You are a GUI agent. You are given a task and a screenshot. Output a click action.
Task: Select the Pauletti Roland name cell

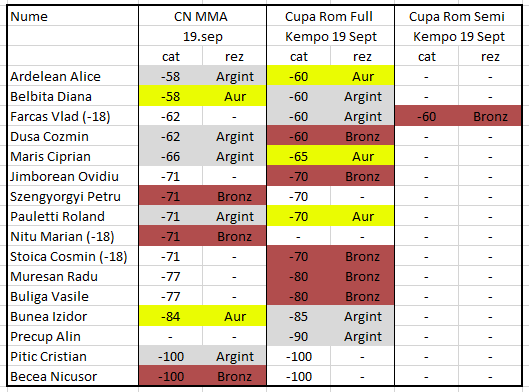tap(73, 216)
